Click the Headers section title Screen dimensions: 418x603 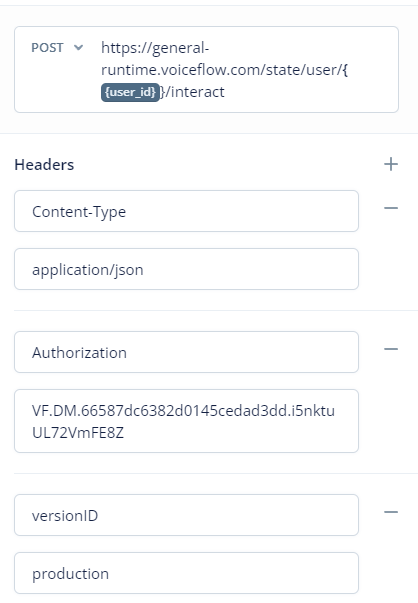pyautogui.click(x=44, y=165)
